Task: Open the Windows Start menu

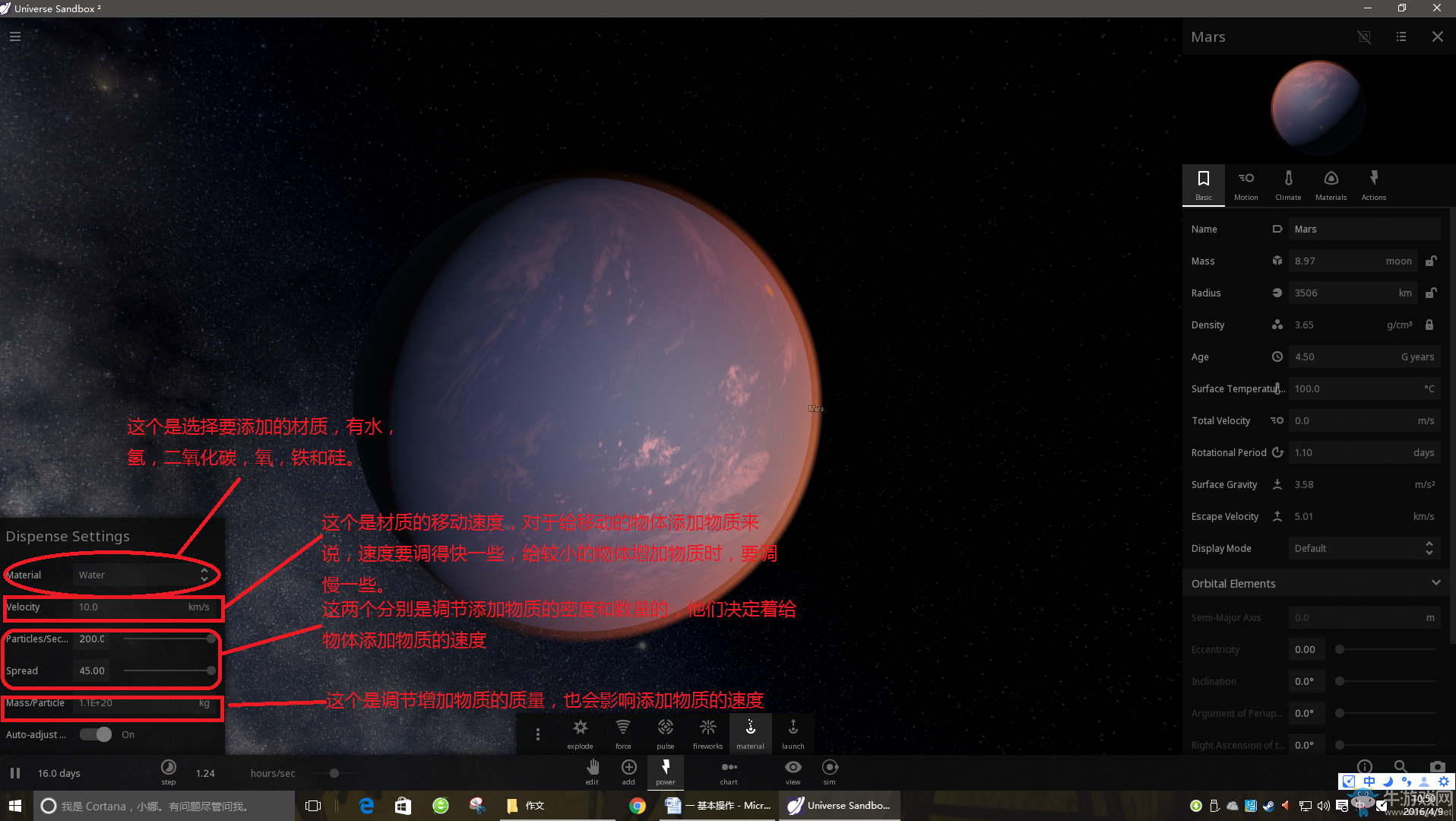Action: [x=16, y=806]
